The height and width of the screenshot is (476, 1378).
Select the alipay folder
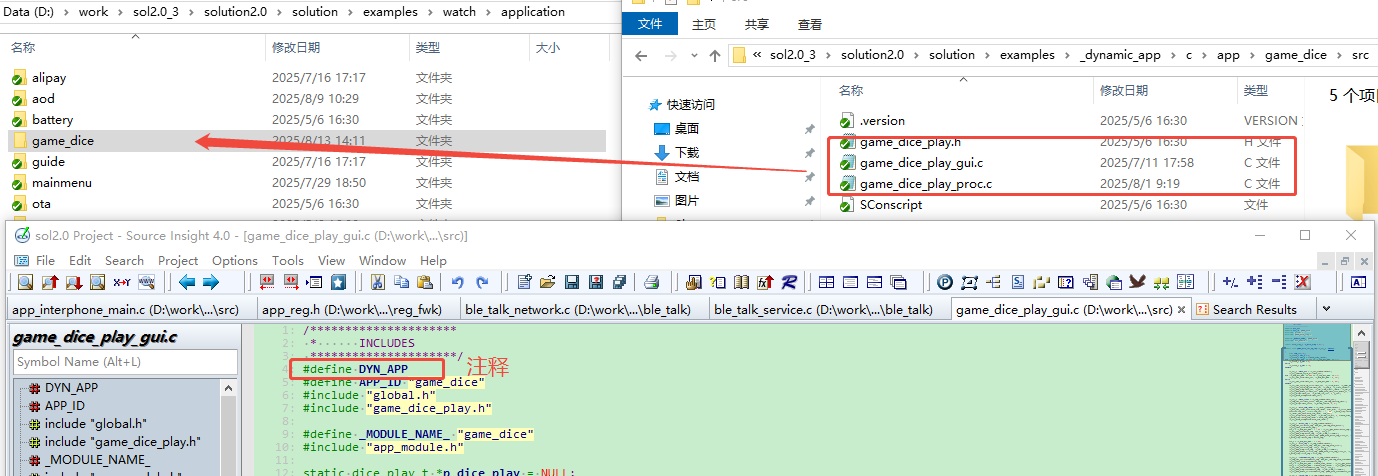49,77
